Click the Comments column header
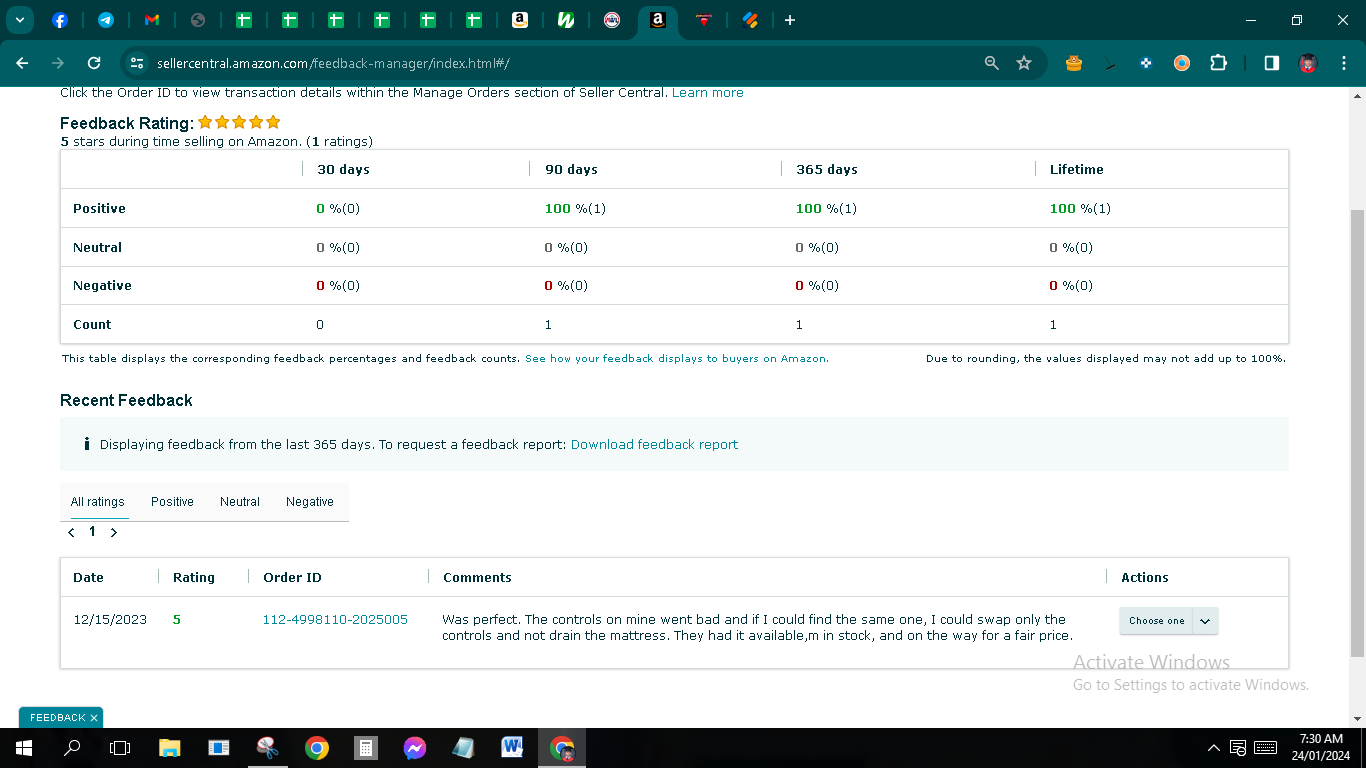The height and width of the screenshot is (768, 1366). pyautogui.click(x=477, y=577)
